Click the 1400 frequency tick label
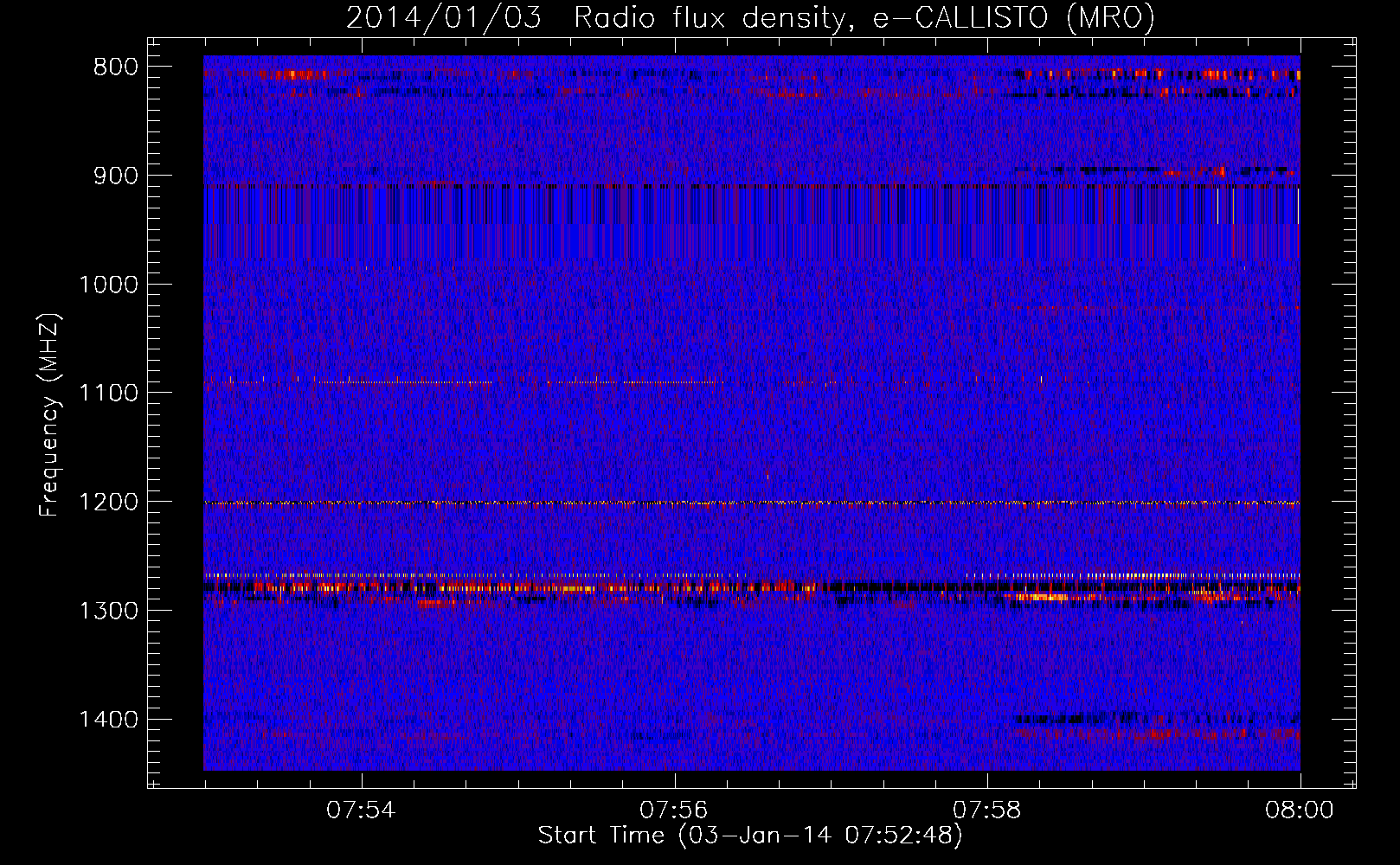 pos(108,720)
